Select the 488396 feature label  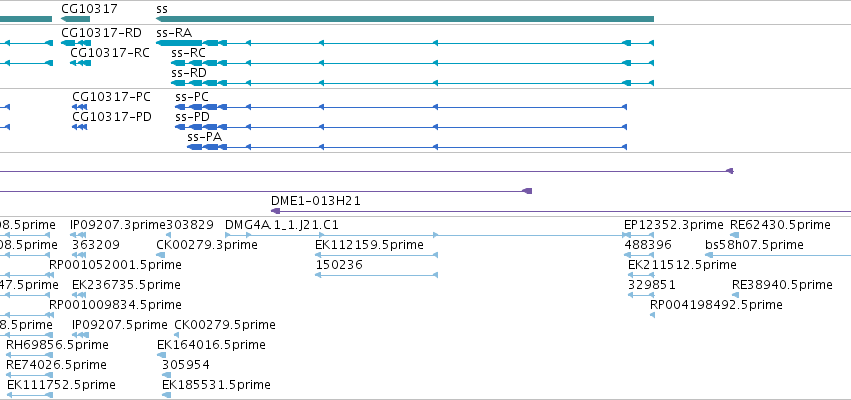[x=648, y=245]
